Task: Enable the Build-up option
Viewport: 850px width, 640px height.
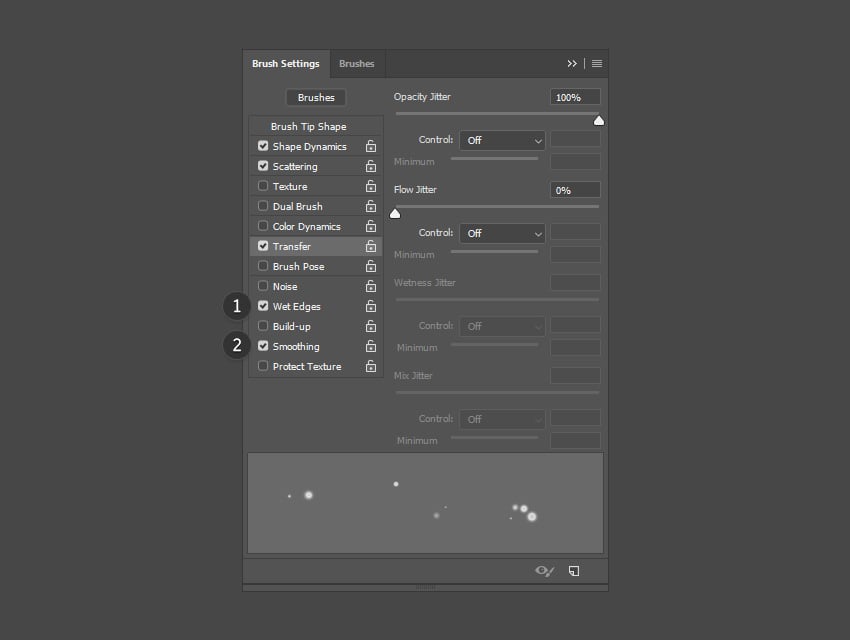Action: tap(261, 326)
